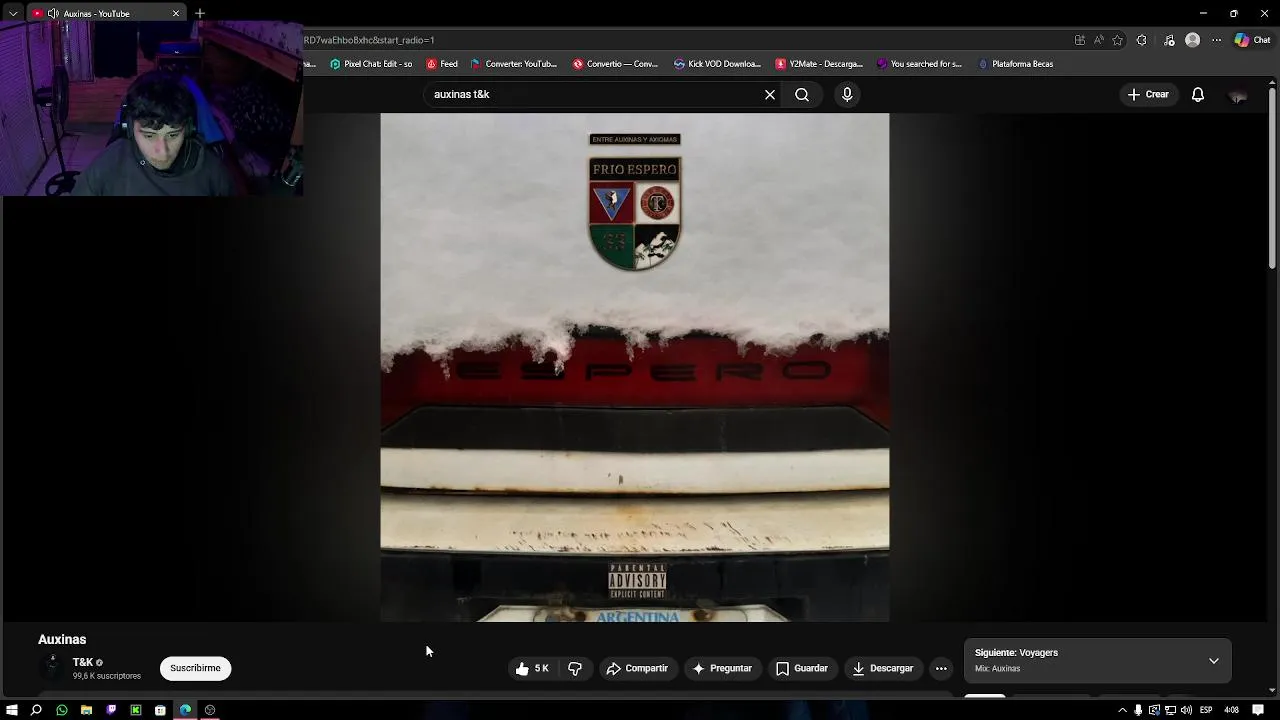Open more actions ellipsis under video
Viewport: 1280px width, 720px height.
click(941, 668)
